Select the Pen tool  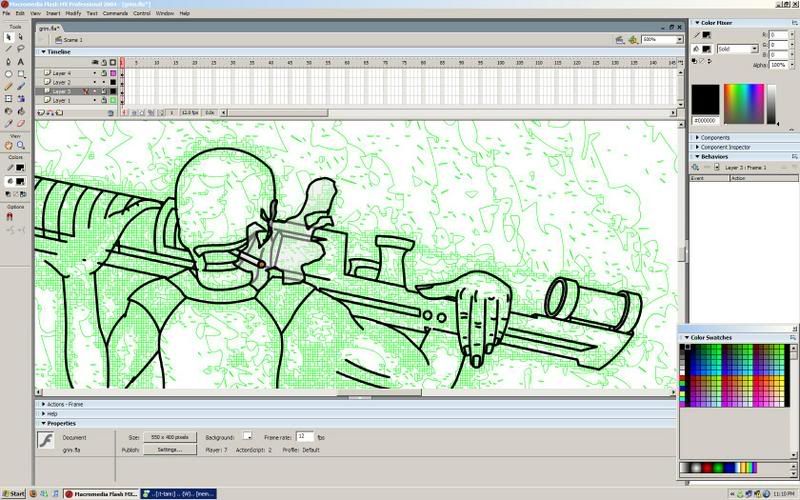[x=9, y=62]
